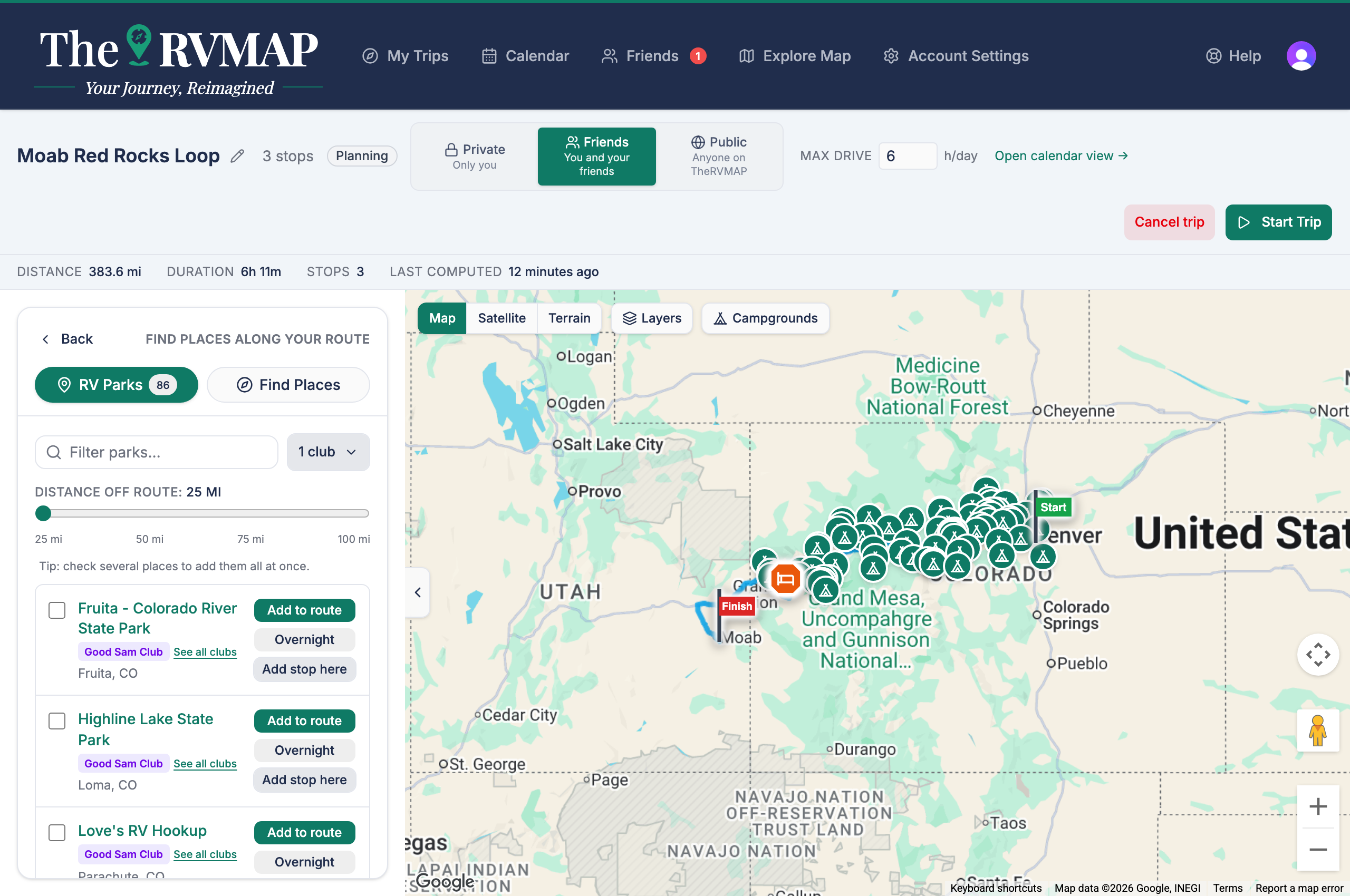
Task: Click slider track near 50 mi
Action: point(150,514)
